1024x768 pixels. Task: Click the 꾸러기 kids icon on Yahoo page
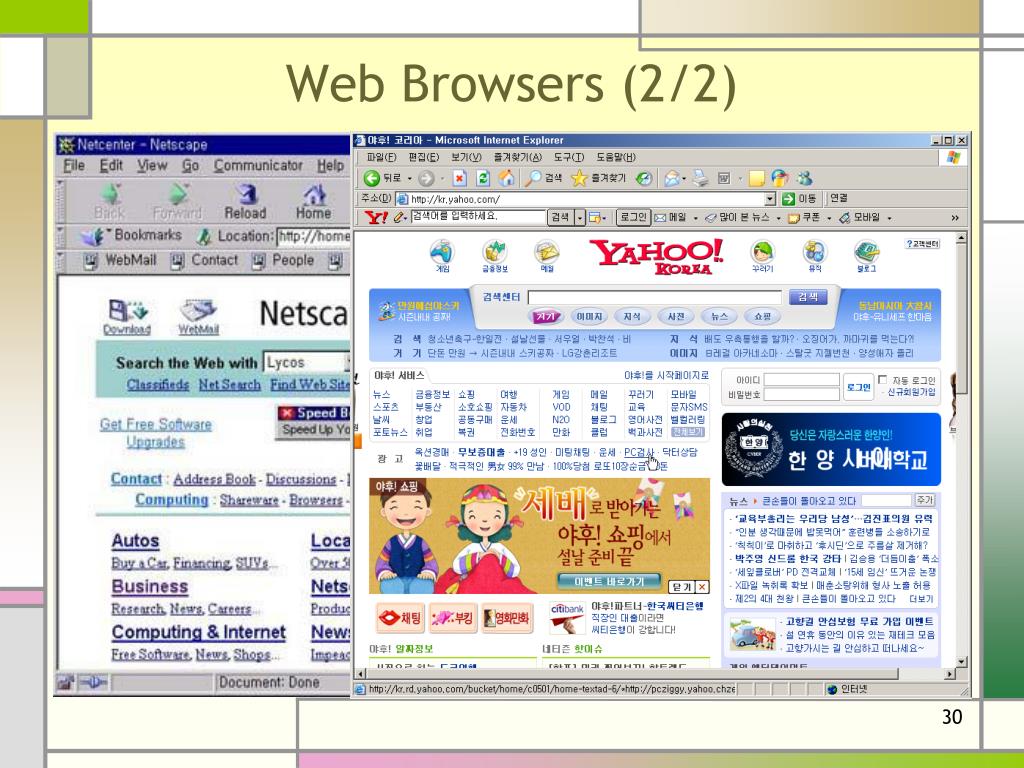click(762, 252)
